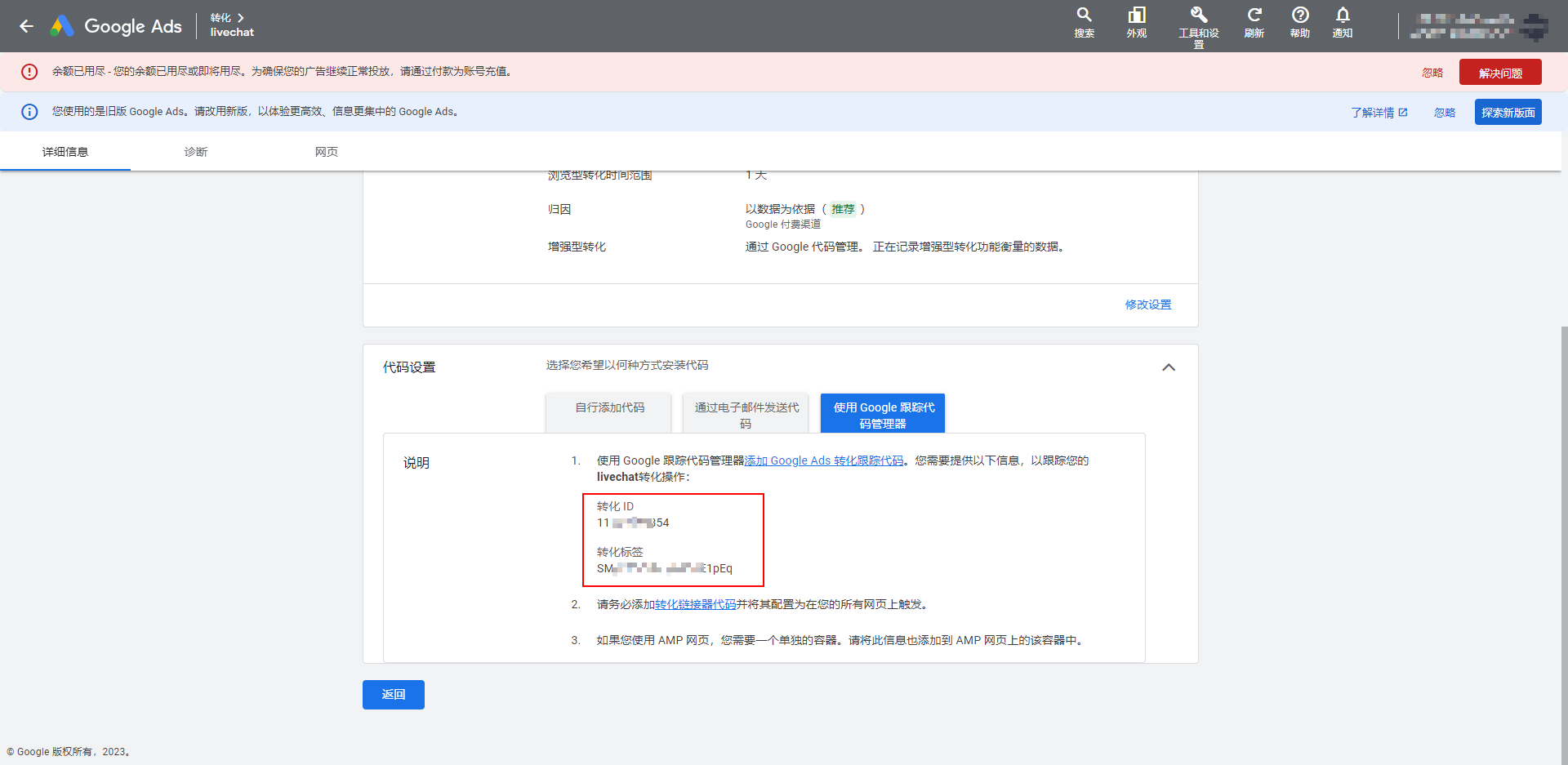Click the 转化 ID value
Image resolution: width=1568 pixels, height=765 pixels.
(633, 523)
